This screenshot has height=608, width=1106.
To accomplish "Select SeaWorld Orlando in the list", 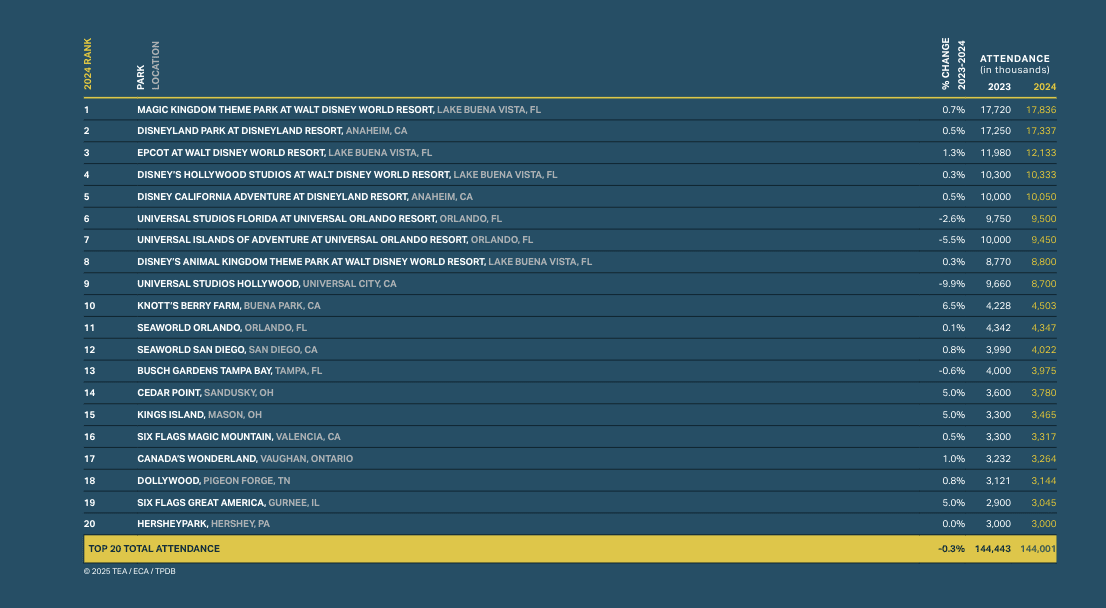I will [x=189, y=328].
